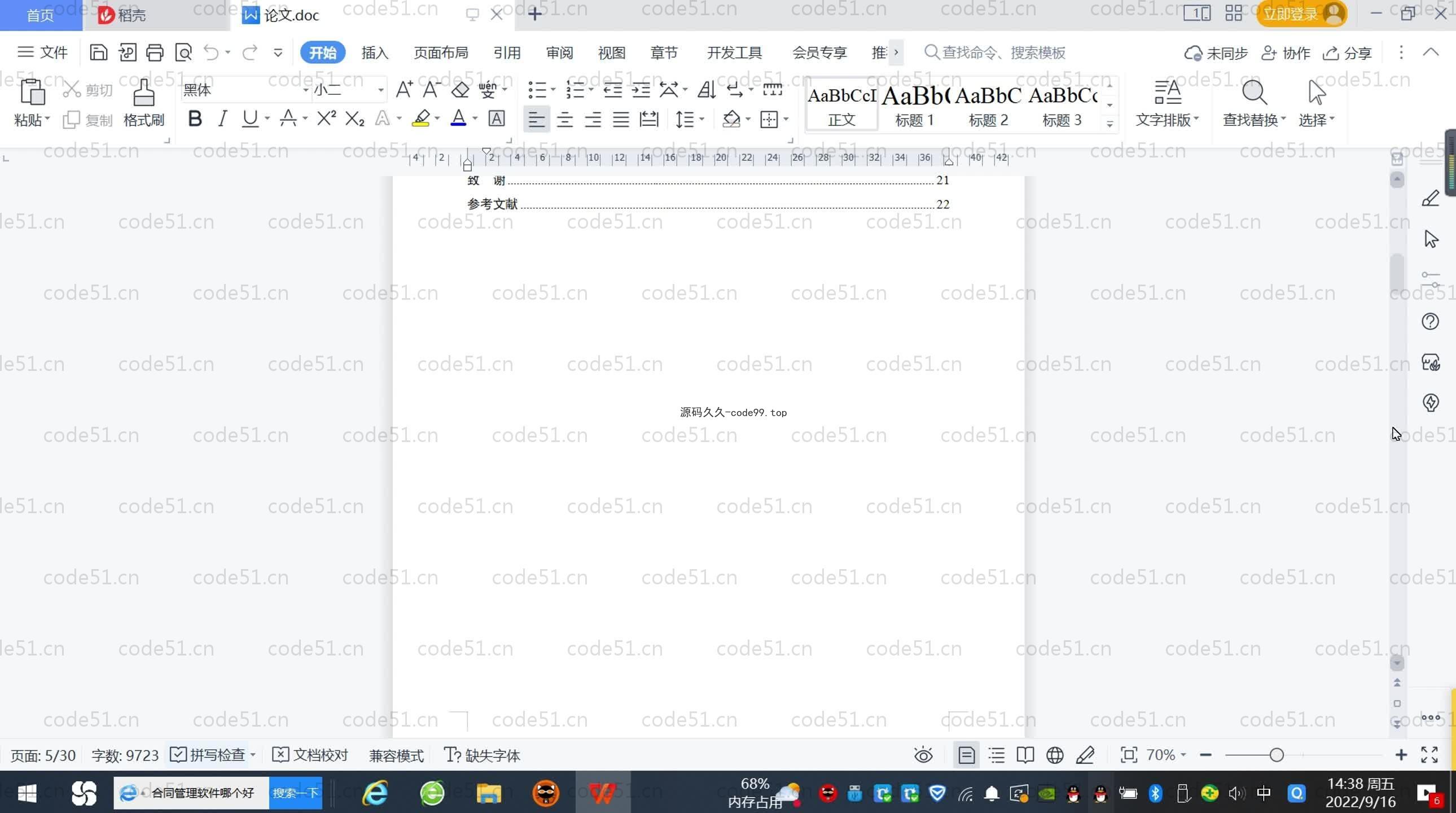Expand line spacing dropdown
Viewport: 1456px width, 813px height.
click(701, 119)
